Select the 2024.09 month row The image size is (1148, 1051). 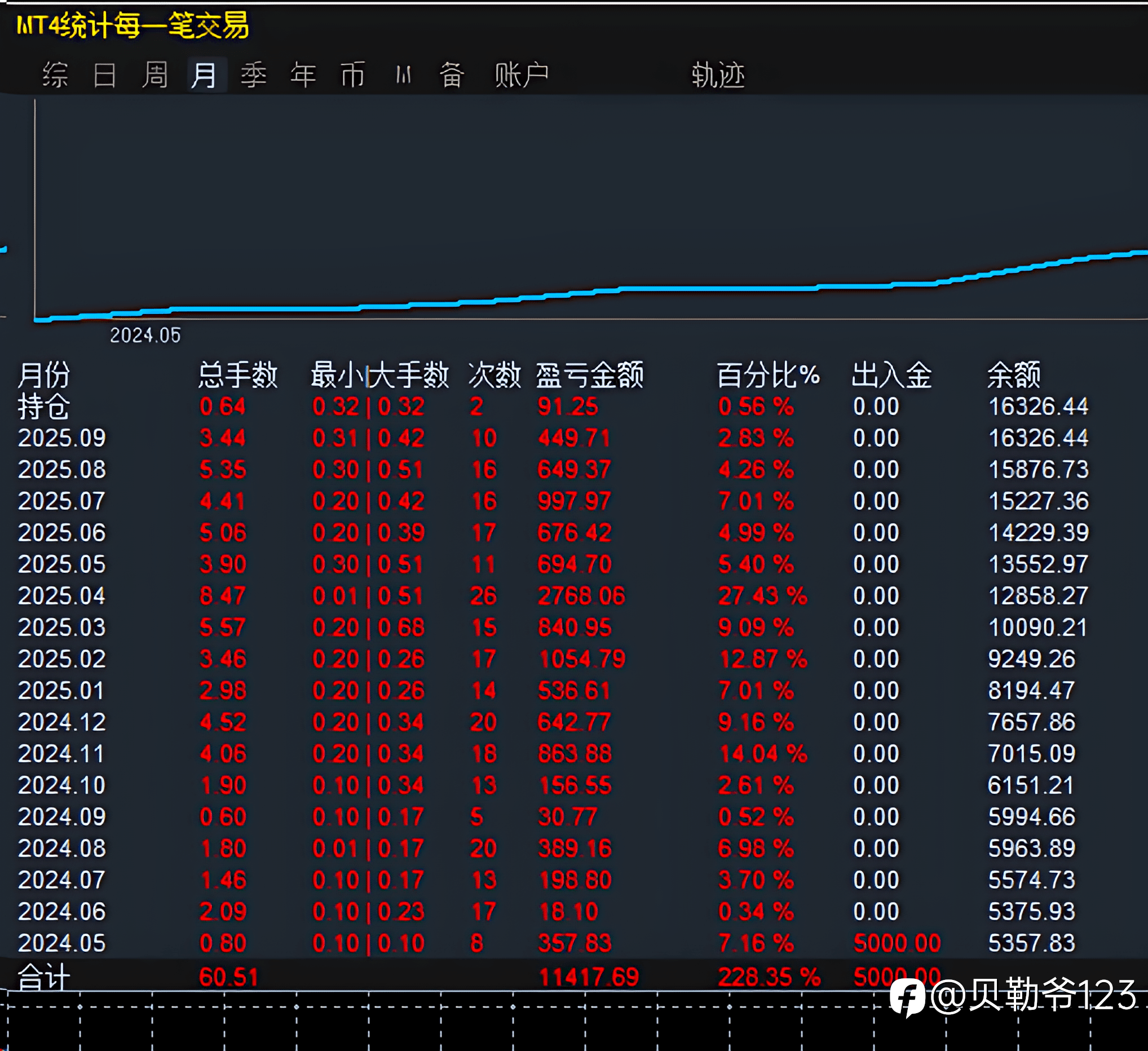[x=553, y=817]
